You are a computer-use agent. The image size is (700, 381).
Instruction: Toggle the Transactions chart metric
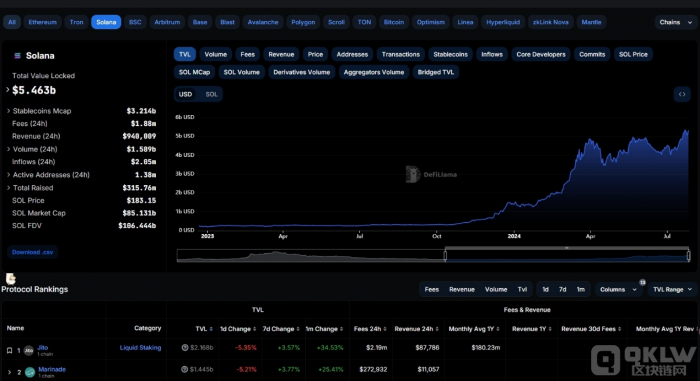400,54
